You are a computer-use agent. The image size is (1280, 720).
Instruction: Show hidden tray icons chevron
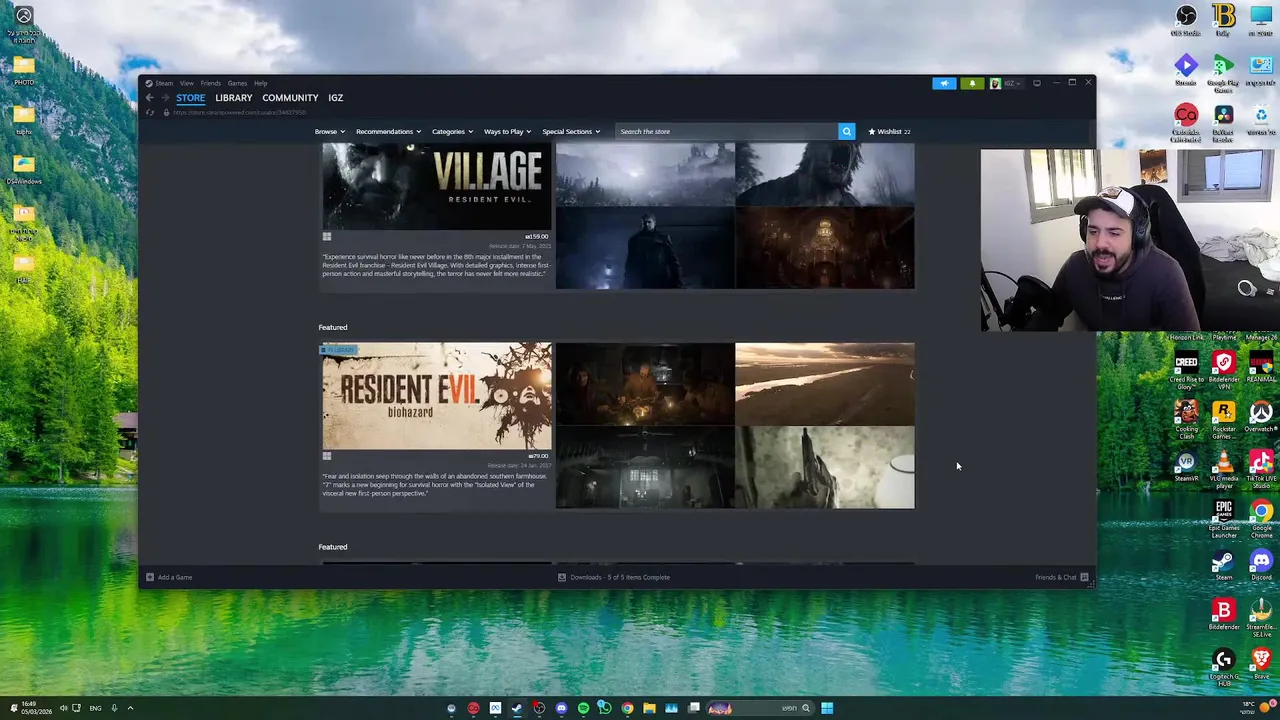130,708
